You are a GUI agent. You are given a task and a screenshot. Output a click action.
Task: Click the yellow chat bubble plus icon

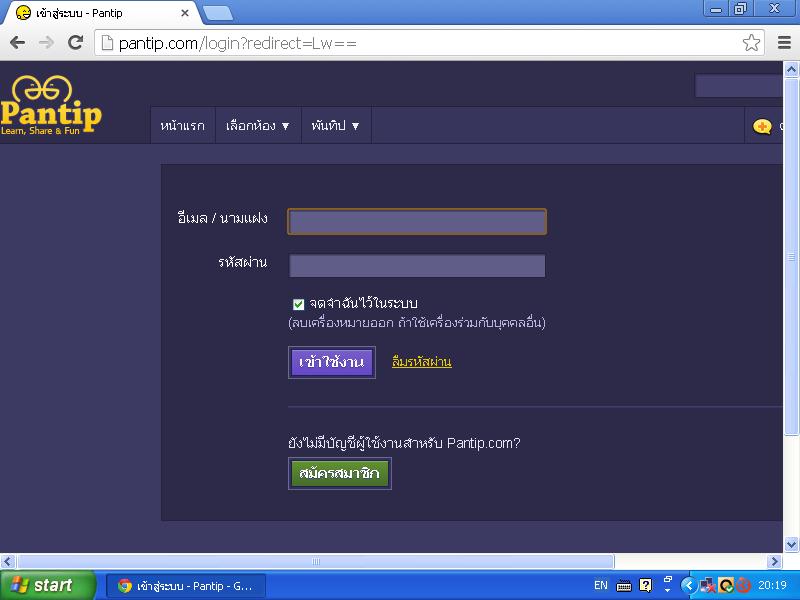click(762, 126)
